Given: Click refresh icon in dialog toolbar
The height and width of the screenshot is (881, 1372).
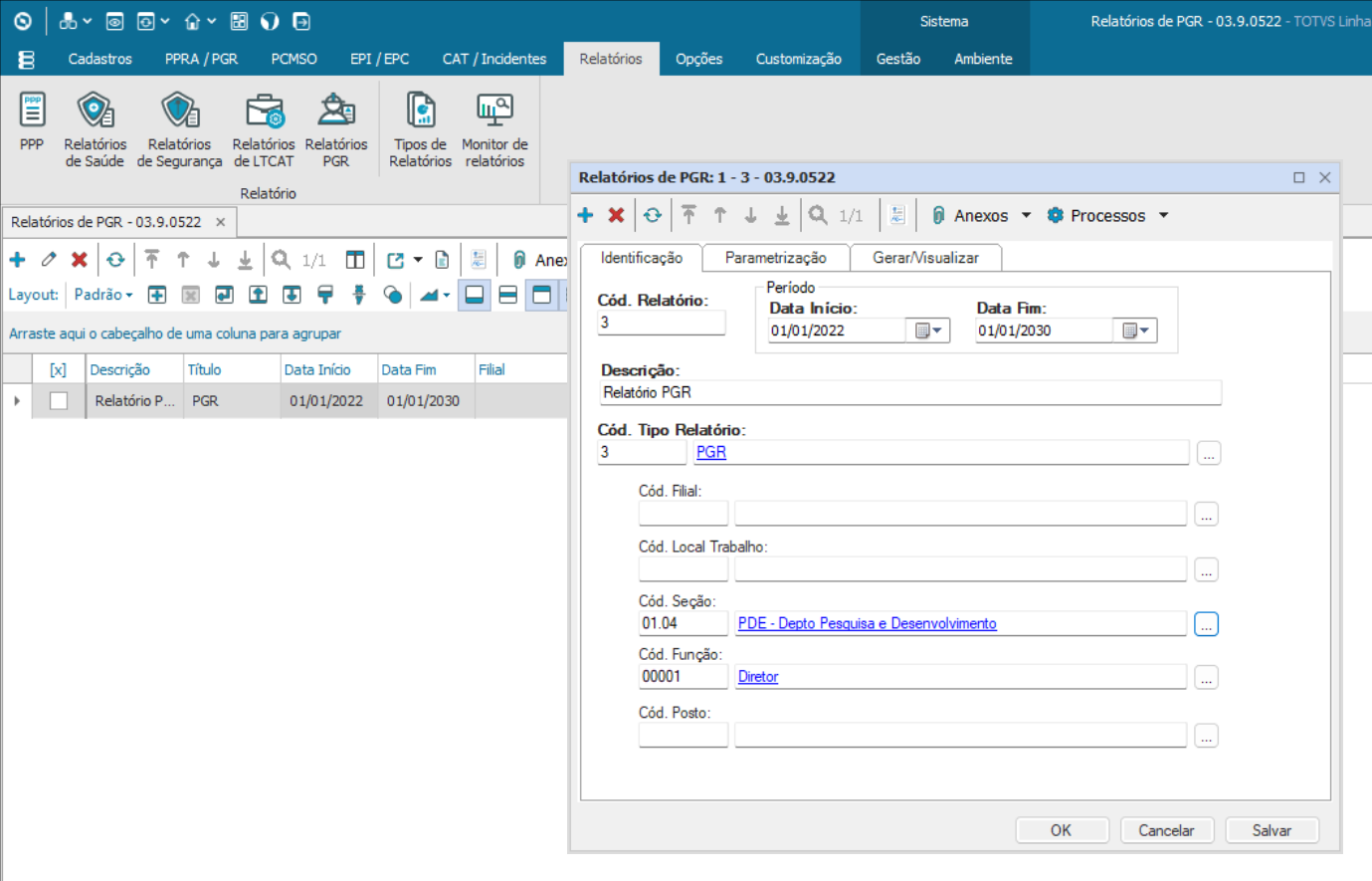Looking at the screenshot, I should click(652, 215).
